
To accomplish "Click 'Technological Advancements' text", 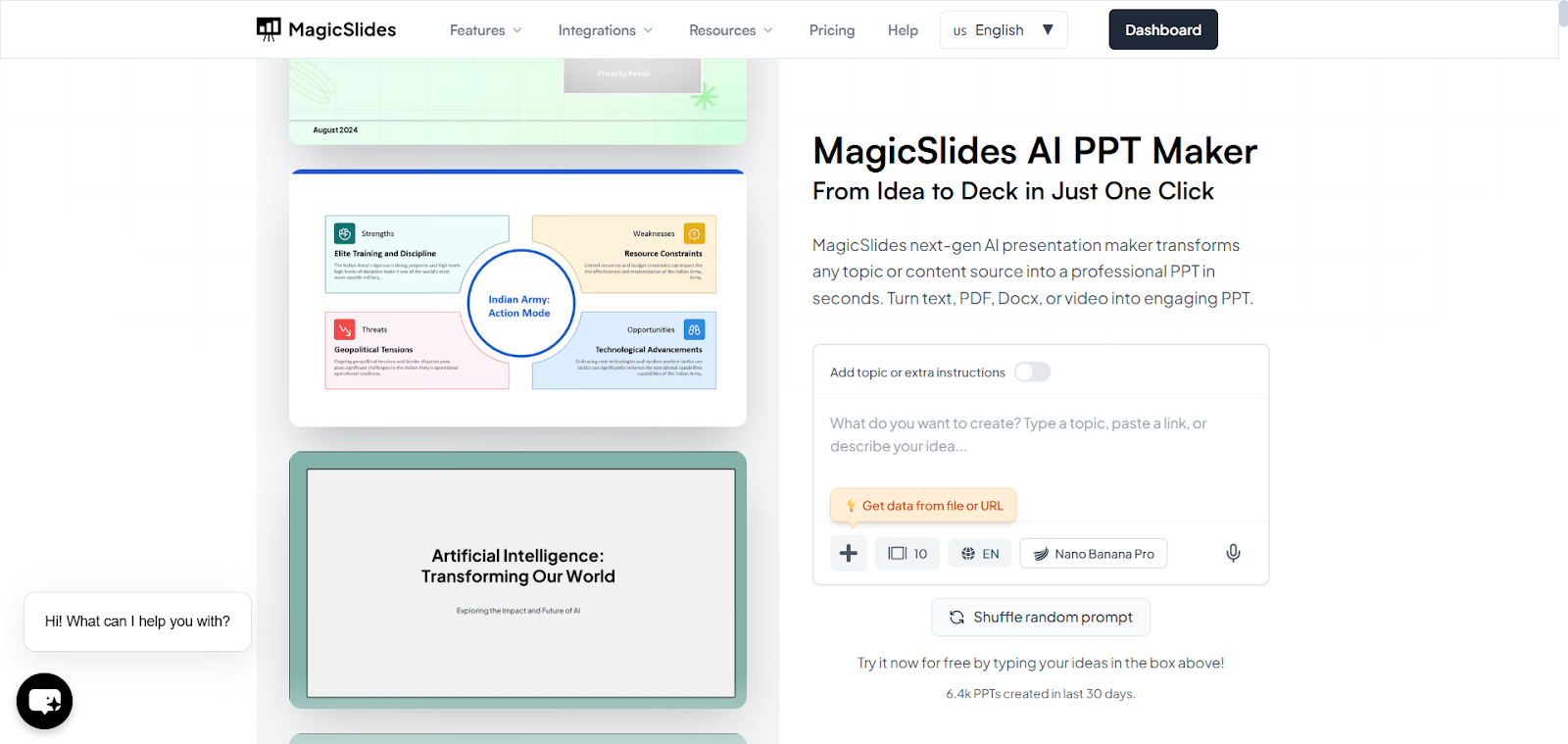I will [649, 350].
